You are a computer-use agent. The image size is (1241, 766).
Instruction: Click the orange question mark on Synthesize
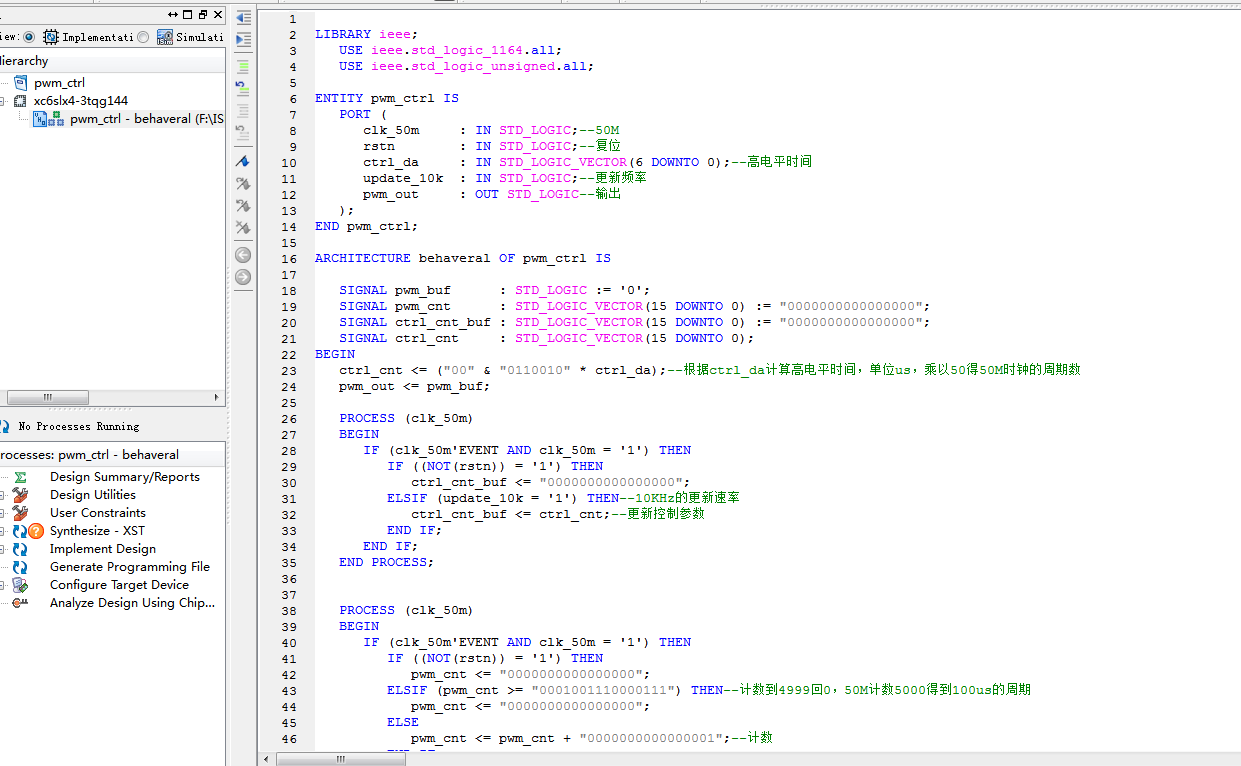pos(36,531)
